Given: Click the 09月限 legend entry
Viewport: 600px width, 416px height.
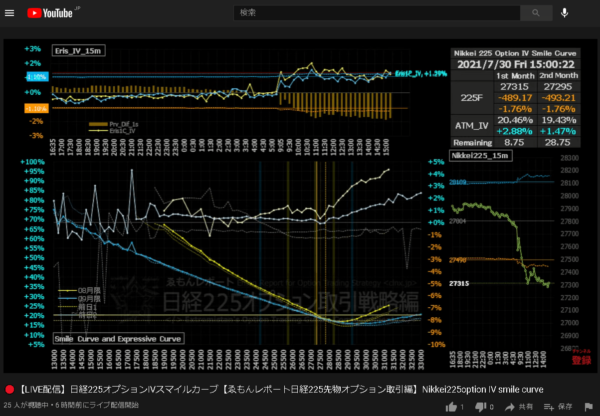Looking at the screenshot, I should [79, 299].
